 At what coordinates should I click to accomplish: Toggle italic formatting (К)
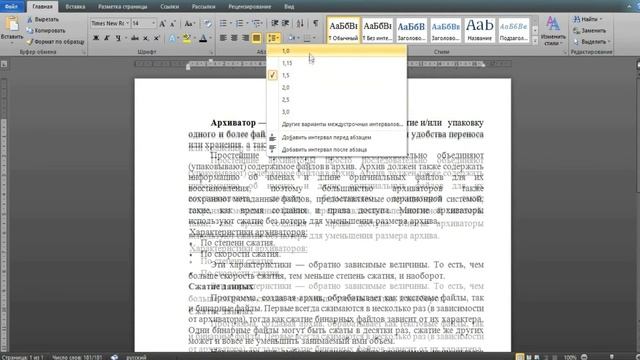click(x=107, y=38)
